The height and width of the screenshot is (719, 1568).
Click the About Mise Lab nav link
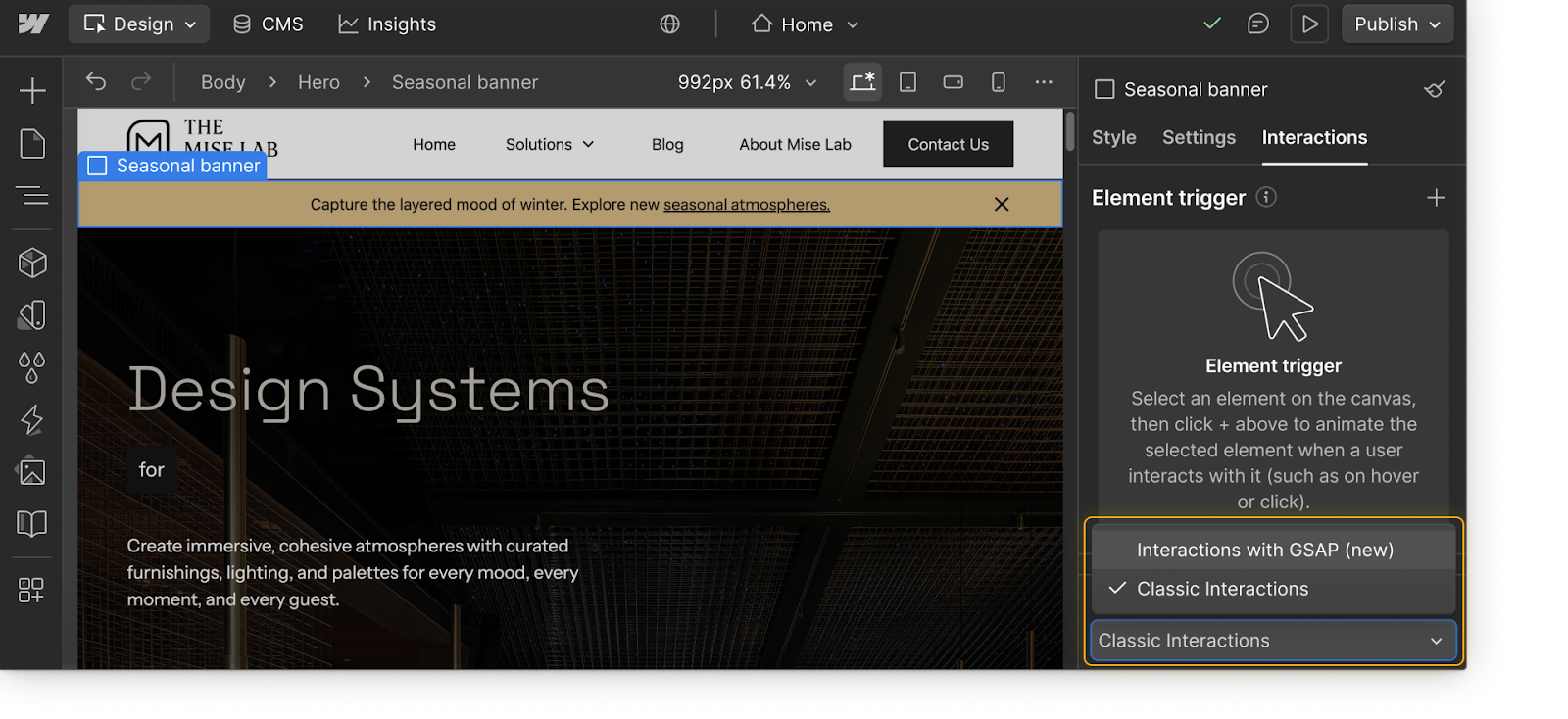tap(795, 144)
